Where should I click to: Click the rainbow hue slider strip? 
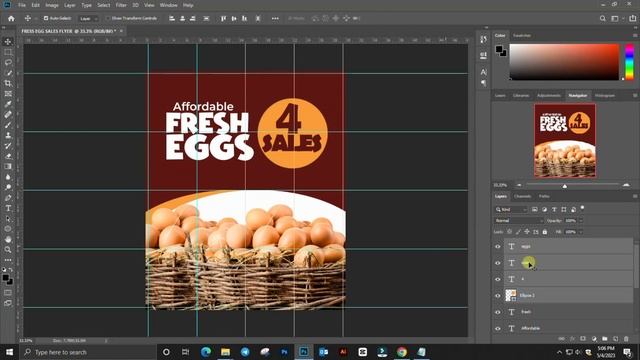630,62
